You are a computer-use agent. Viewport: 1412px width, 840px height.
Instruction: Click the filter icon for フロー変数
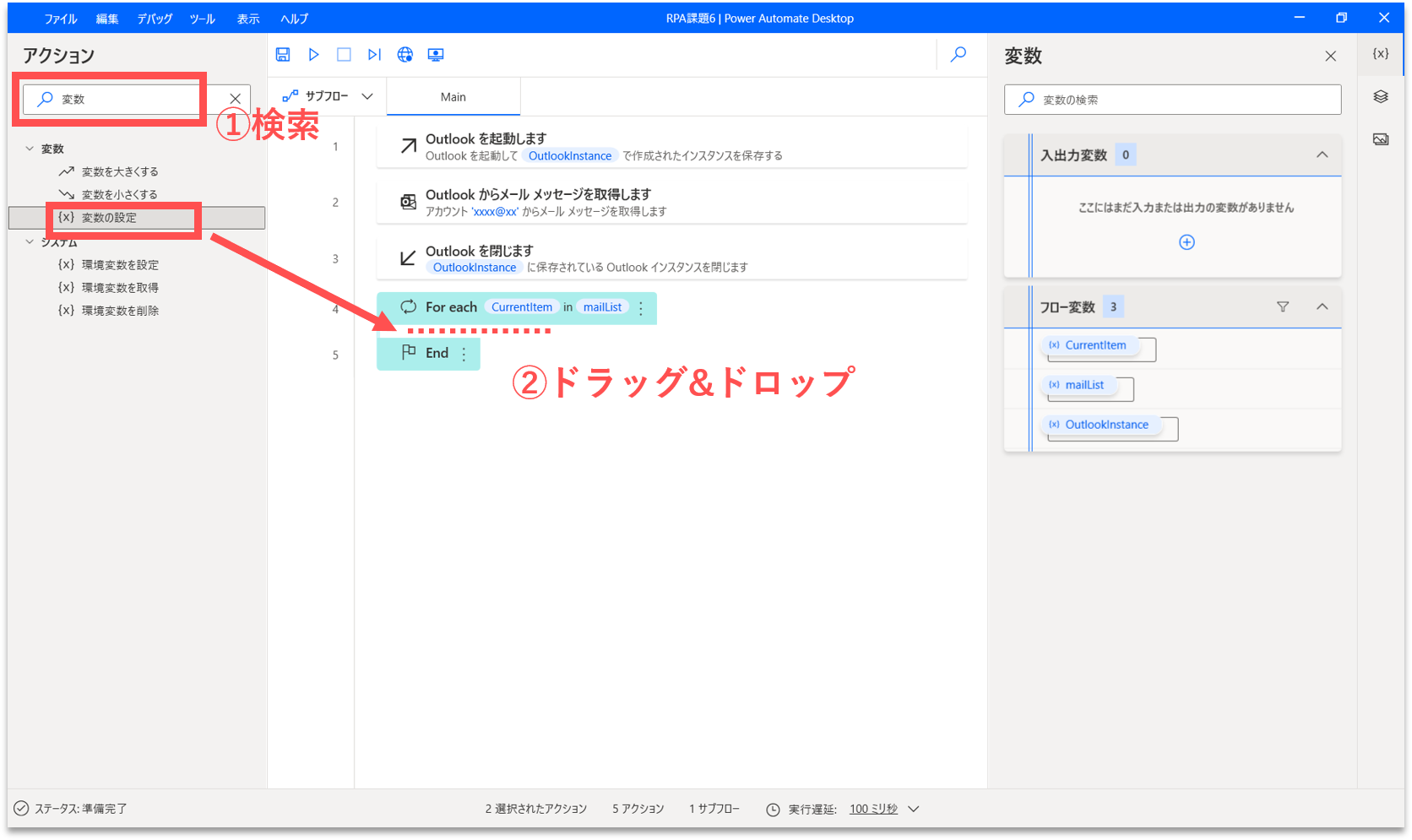click(x=1283, y=306)
